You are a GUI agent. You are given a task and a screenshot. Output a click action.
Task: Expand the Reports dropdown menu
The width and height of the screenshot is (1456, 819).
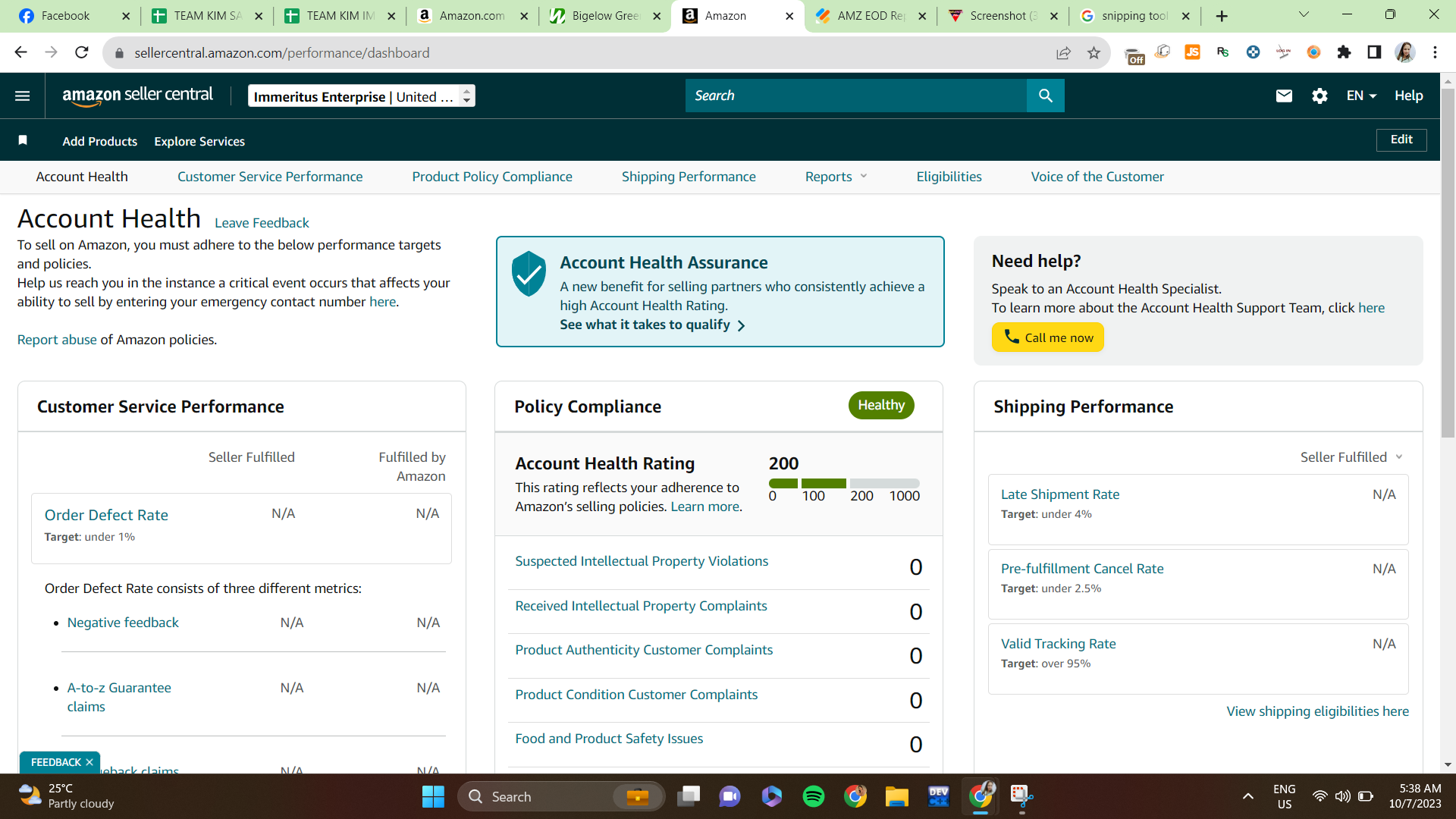(x=836, y=177)
